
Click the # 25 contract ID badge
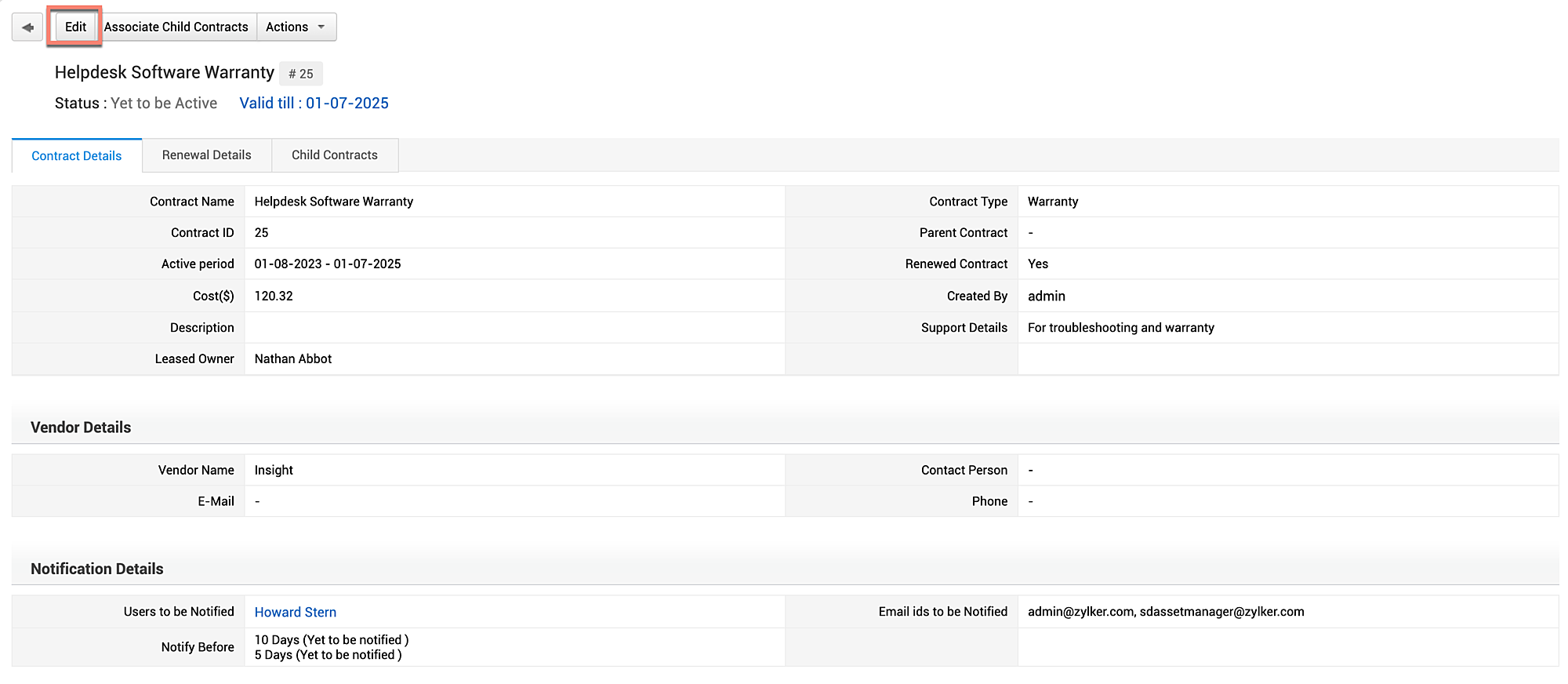301,74
